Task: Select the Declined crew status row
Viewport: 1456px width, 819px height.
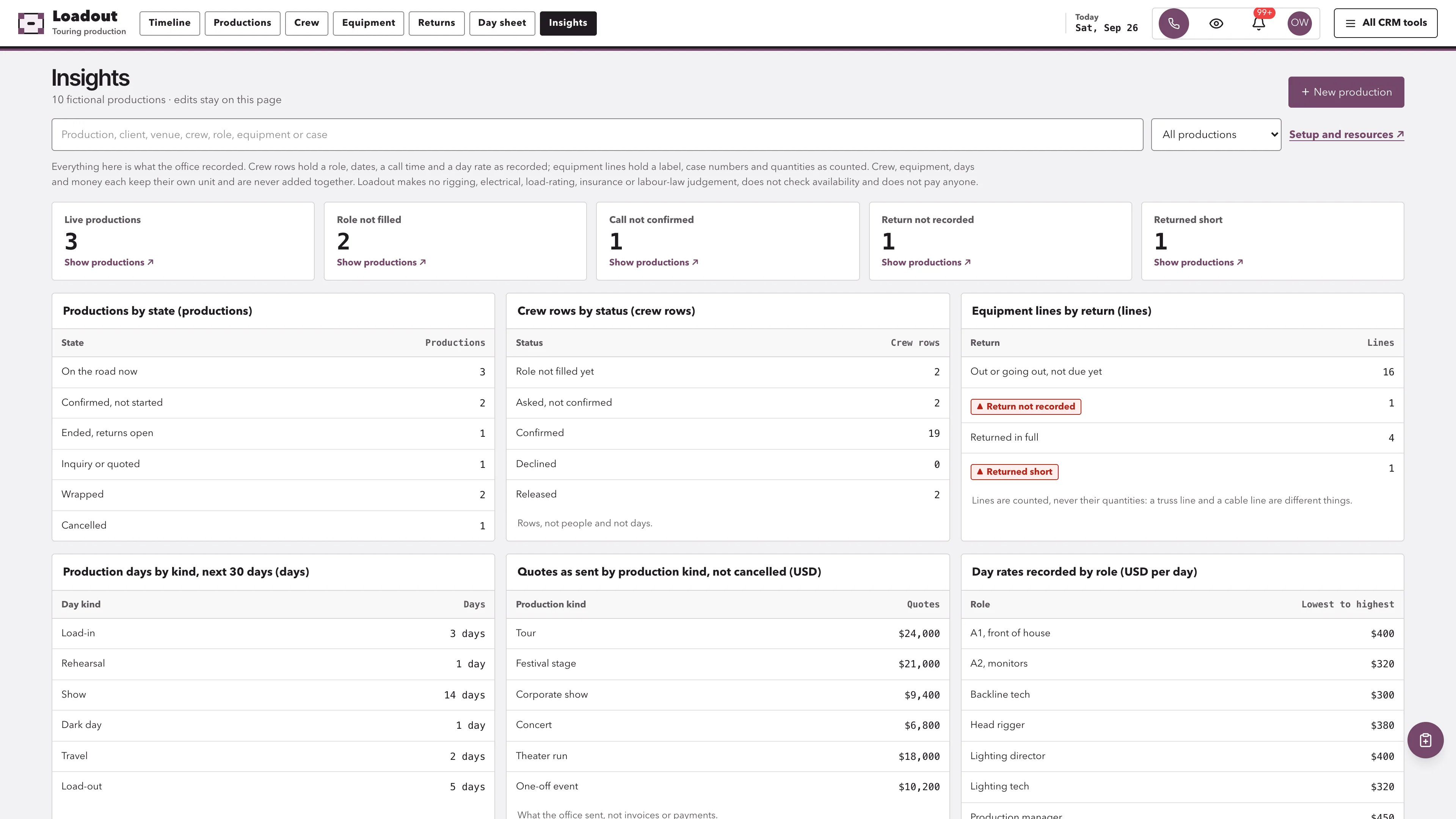Action: (728, 464)
